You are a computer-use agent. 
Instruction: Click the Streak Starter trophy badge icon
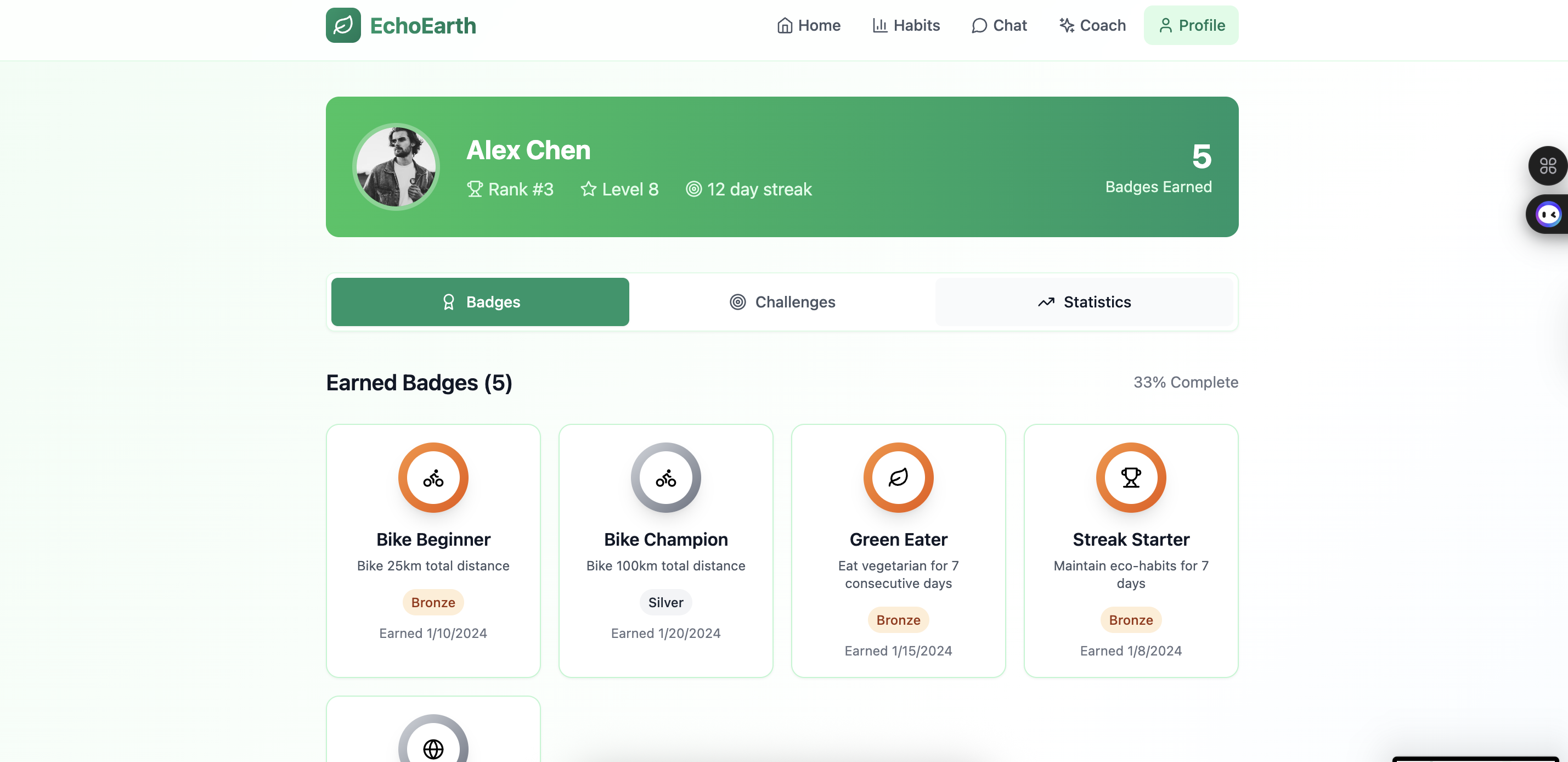(1130, 478)
